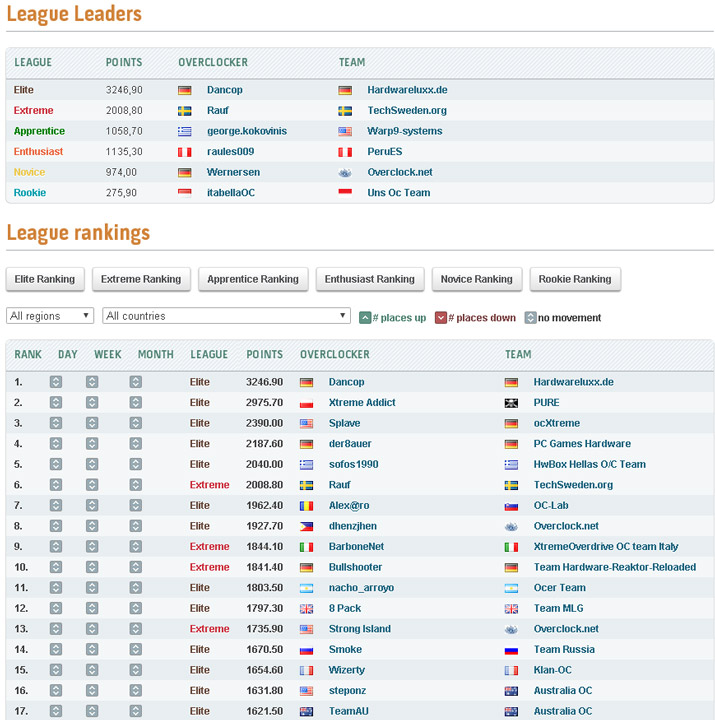715x720 pixels.
Task: Open the Rookie Ranking tab
Action: tap(574, 279)
